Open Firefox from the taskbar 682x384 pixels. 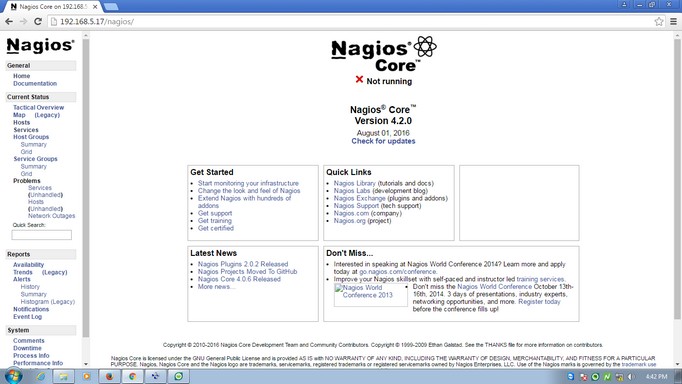click(x=109, y=376)
